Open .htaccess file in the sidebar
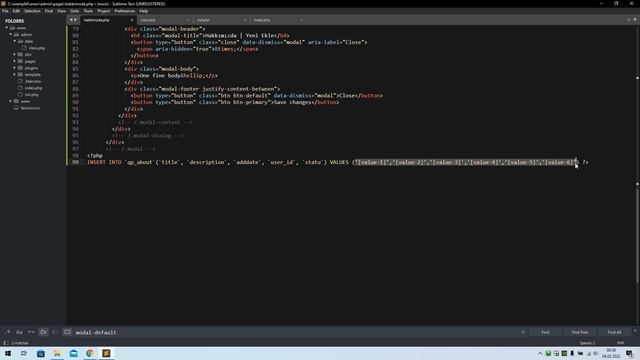 pos(33,81)
